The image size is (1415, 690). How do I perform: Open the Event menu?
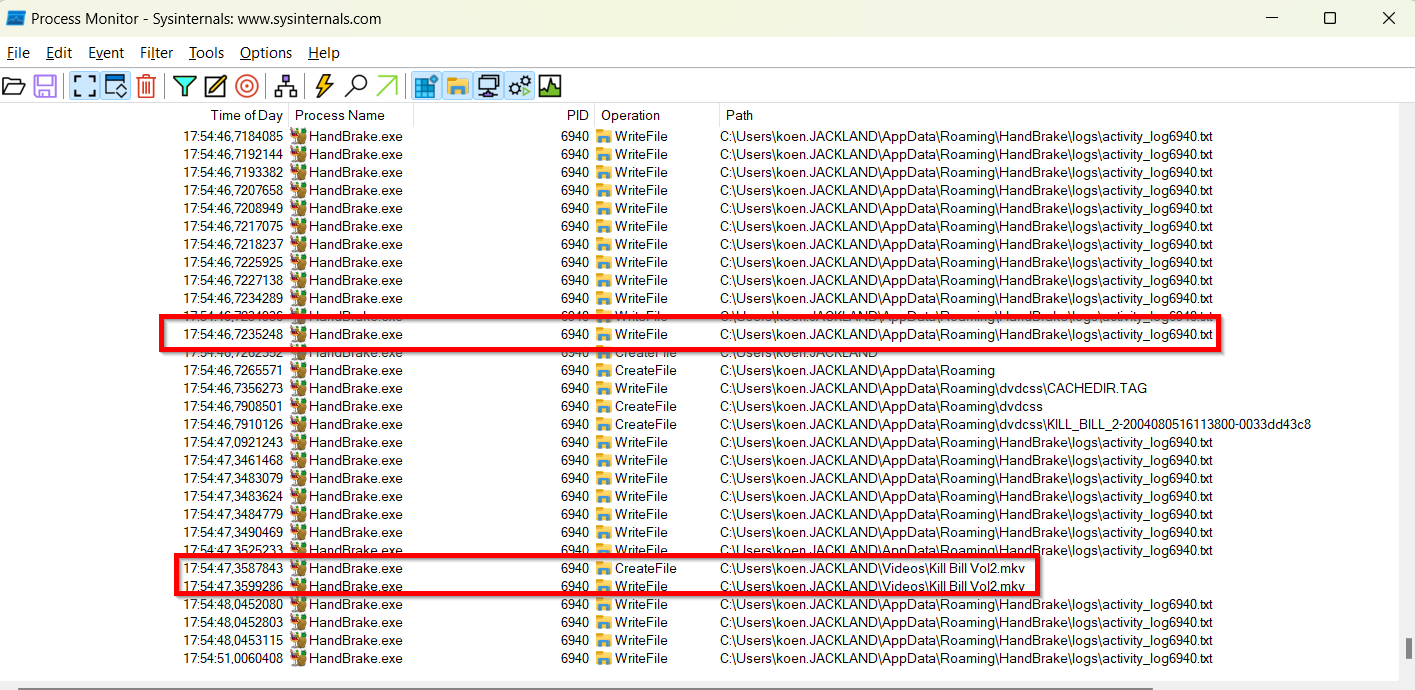click(106, 53)
